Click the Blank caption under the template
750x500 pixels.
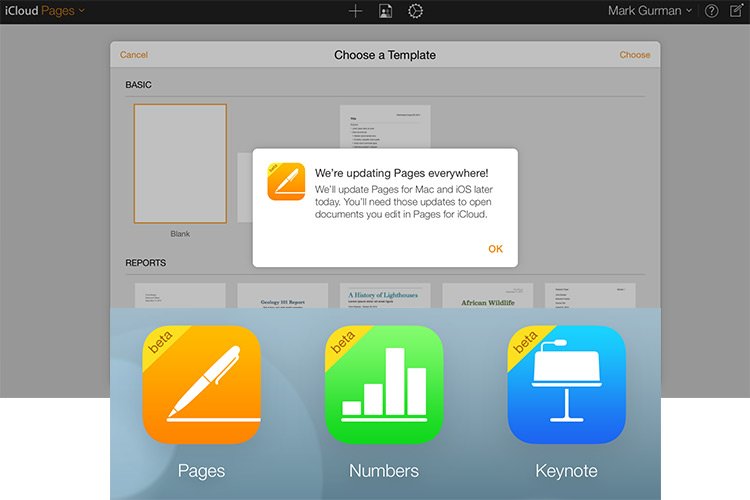[180, 233]
